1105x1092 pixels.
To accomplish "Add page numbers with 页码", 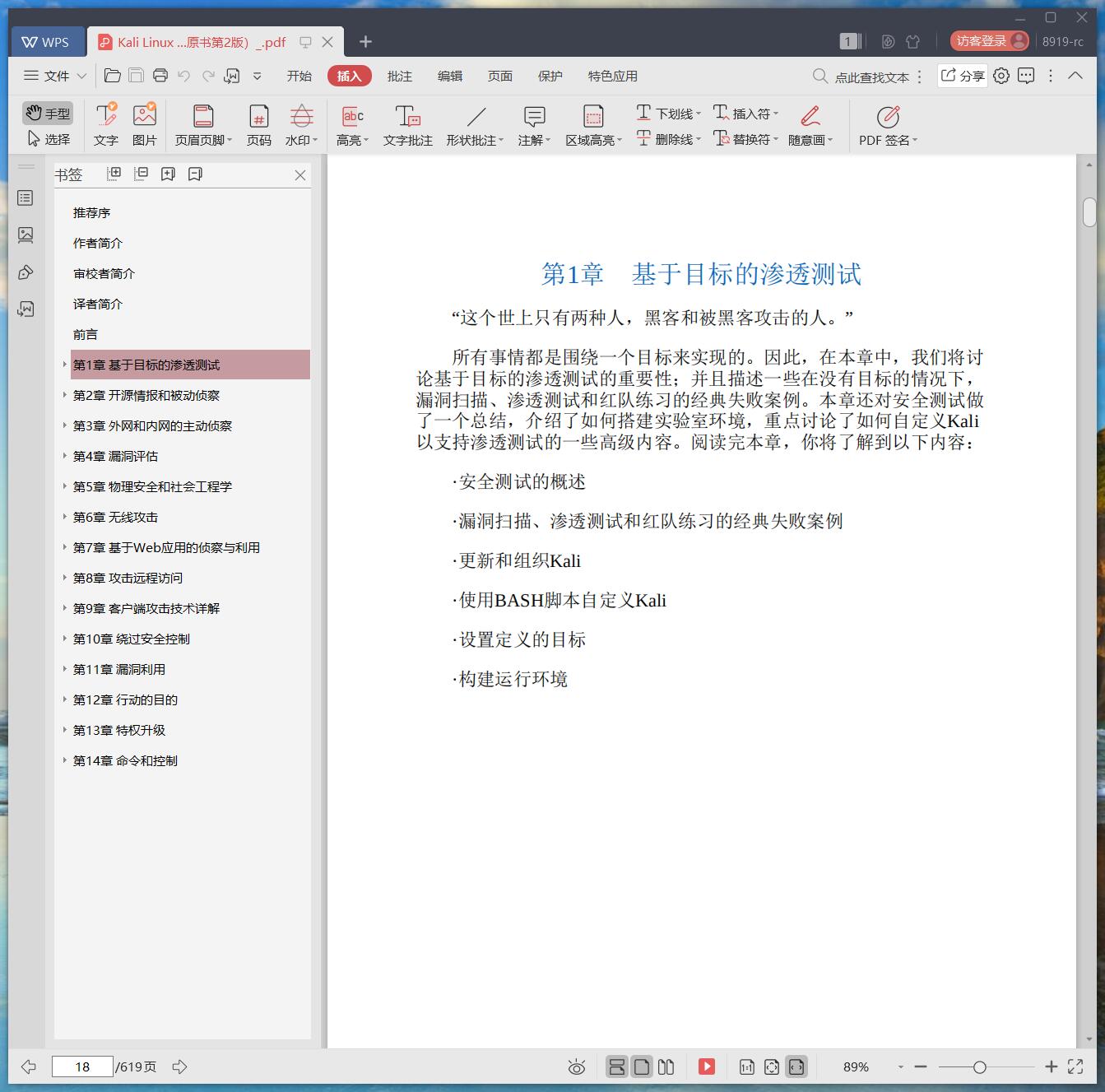I will coord(259,125).
